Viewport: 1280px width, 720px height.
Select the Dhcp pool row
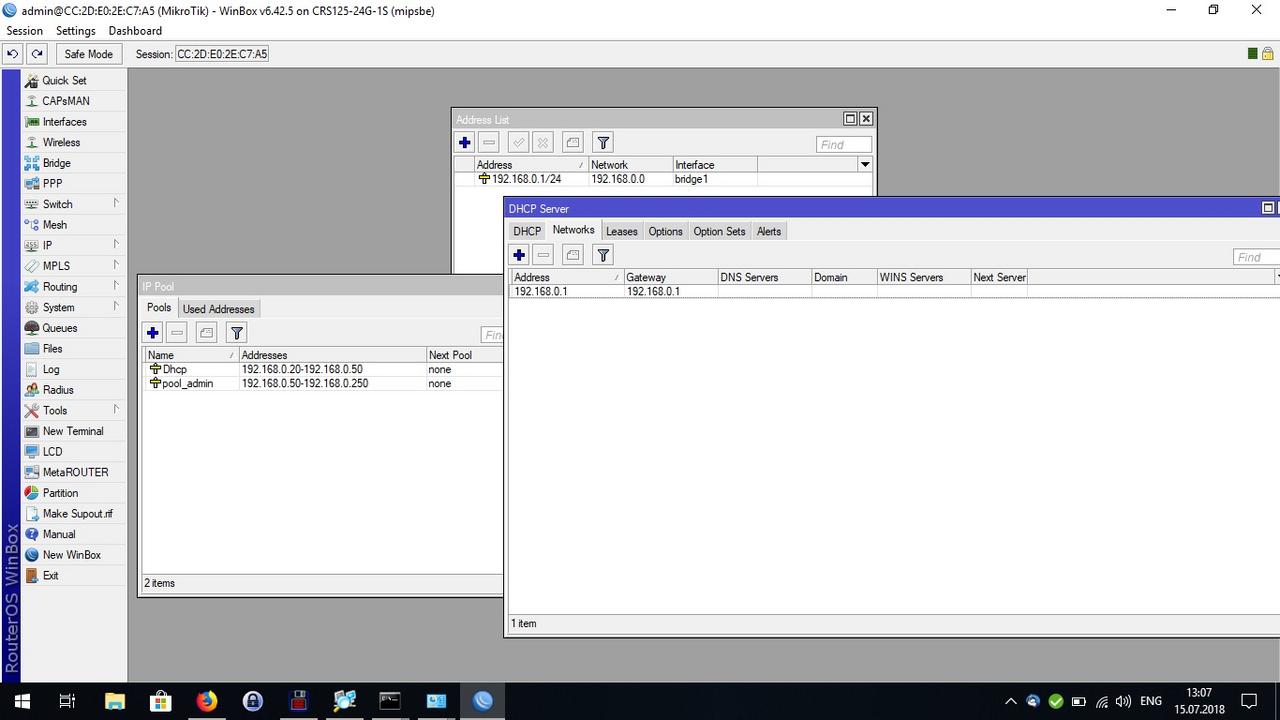[x=323, y=370]
